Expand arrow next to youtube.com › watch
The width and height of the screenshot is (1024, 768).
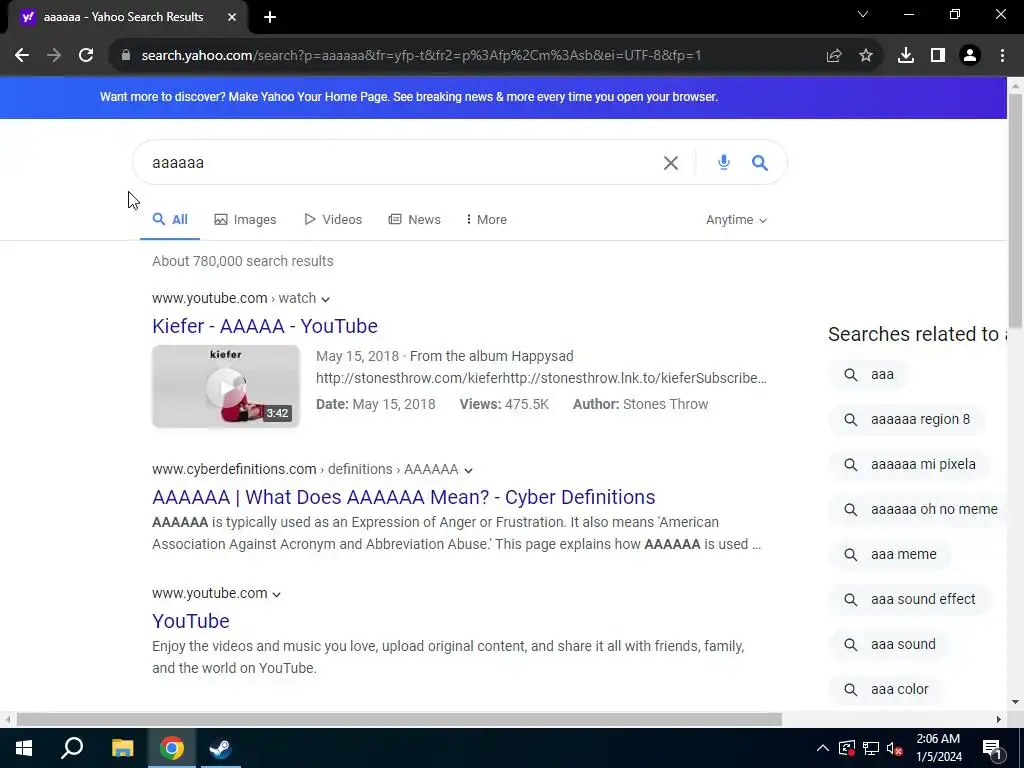pyautogui.click(x=325, y=299)
